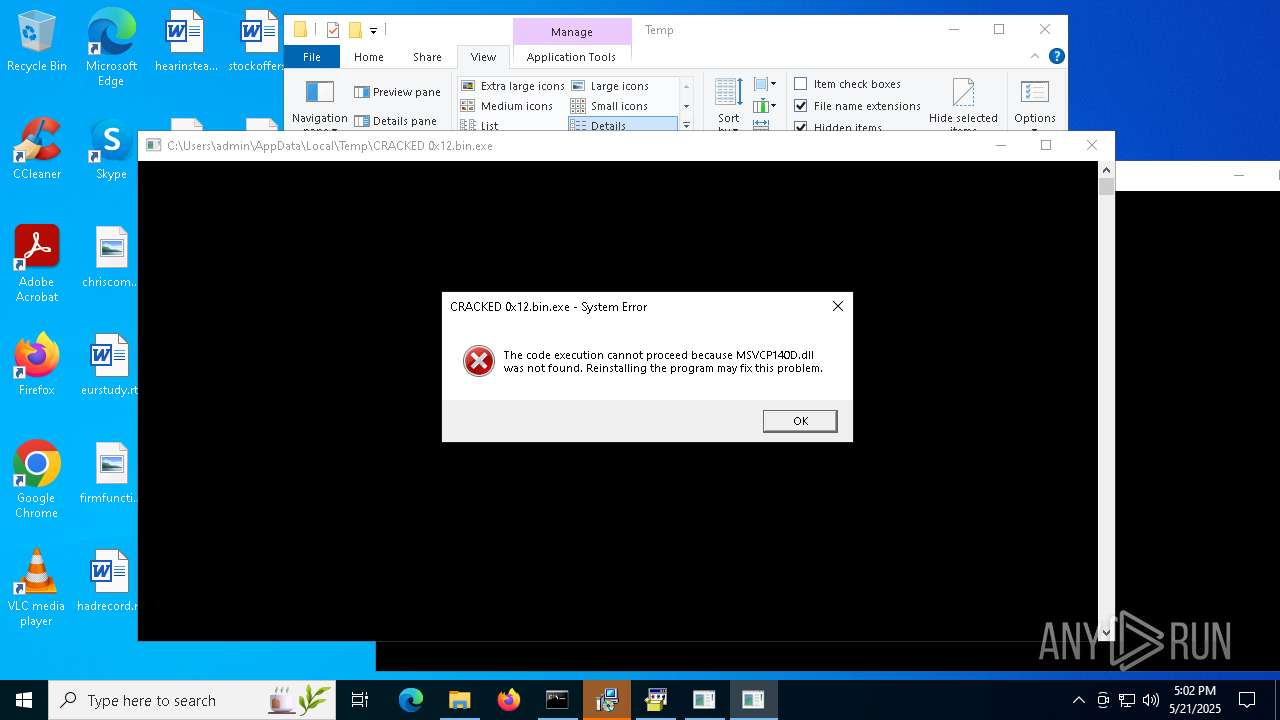Screen dimensions: 1280x720
Task: Select the hearinstea Word document on desktop
Action: point(186,42)
